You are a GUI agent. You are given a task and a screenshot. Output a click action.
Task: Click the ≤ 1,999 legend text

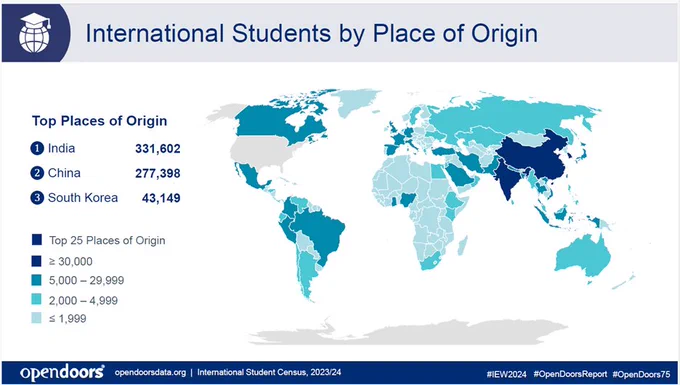67,319
